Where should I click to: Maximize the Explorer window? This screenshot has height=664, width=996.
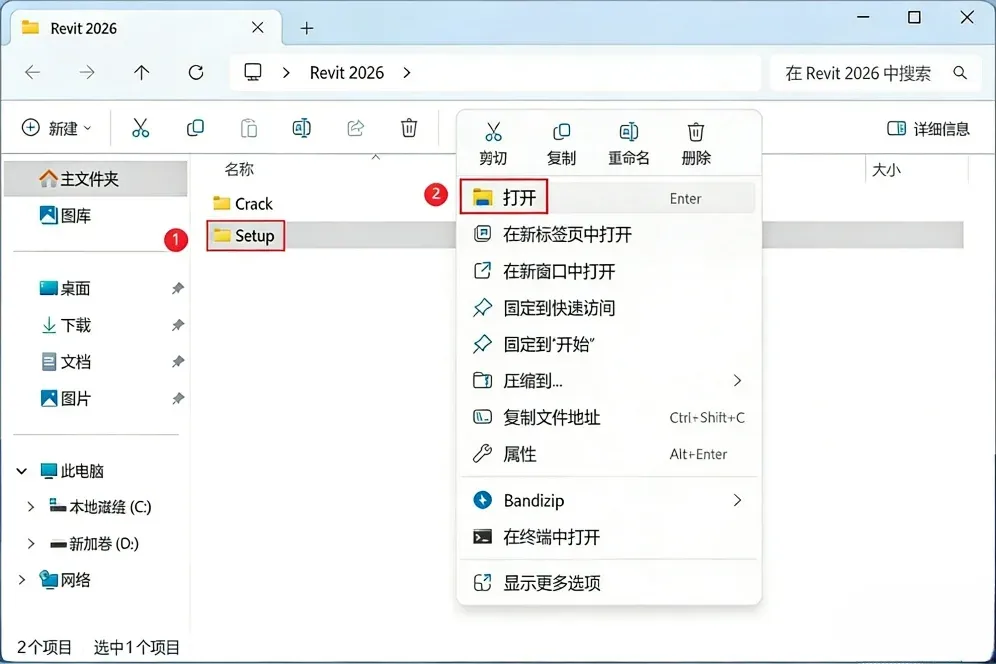pyautogui.click(x=913, y=17)
